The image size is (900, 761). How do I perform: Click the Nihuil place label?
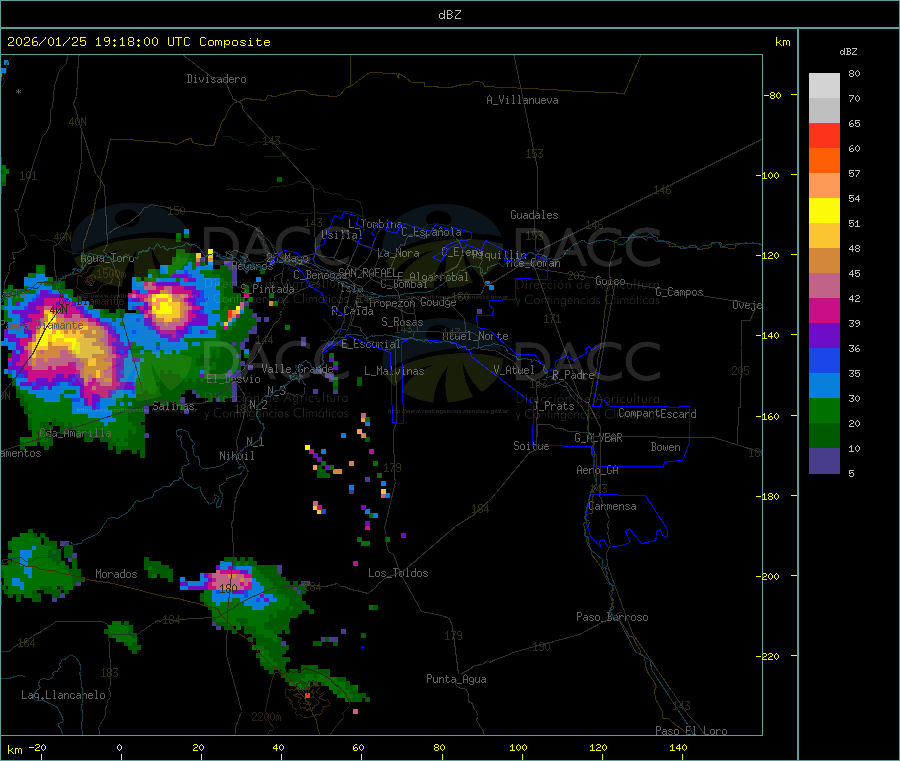(x=236, y=456)
